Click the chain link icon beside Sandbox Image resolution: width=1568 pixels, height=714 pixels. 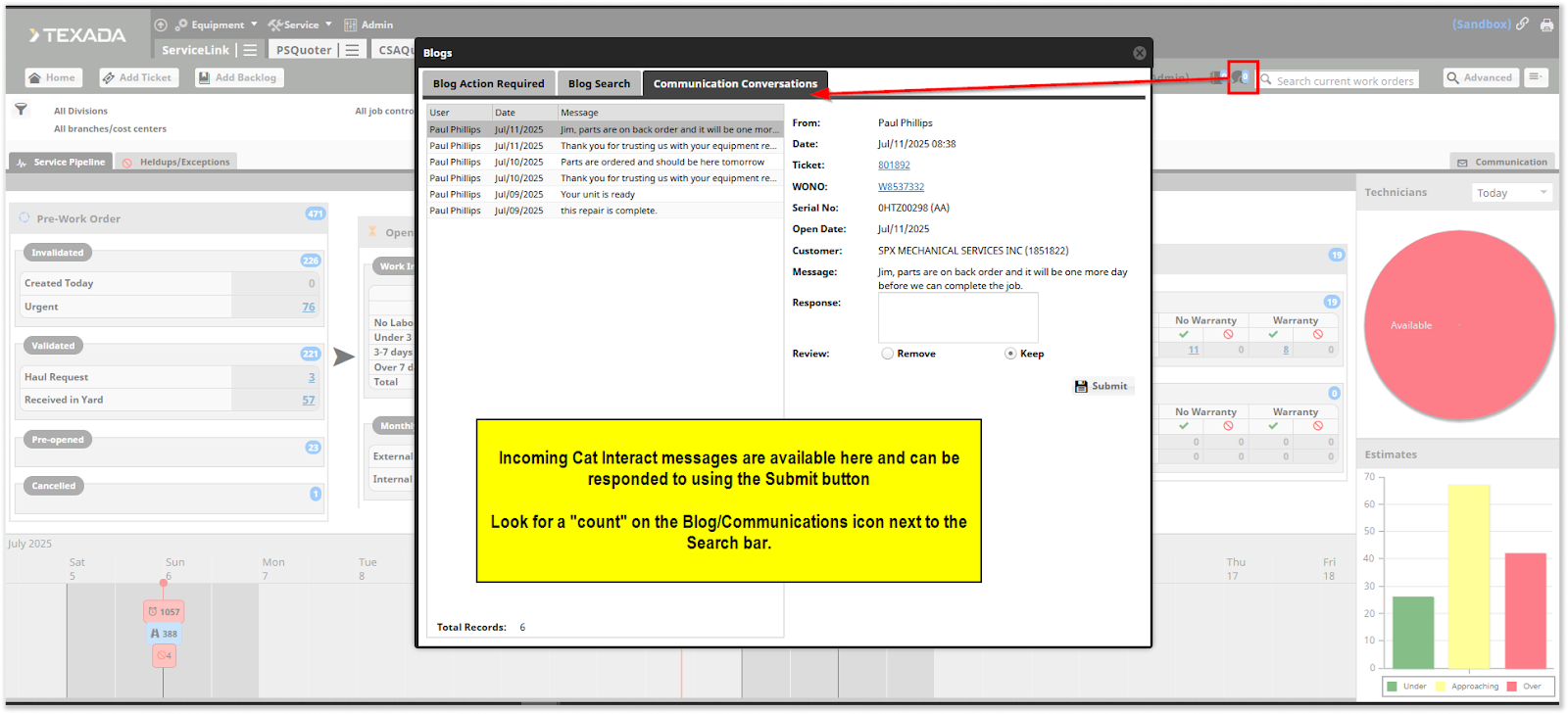click(1522, 24)
